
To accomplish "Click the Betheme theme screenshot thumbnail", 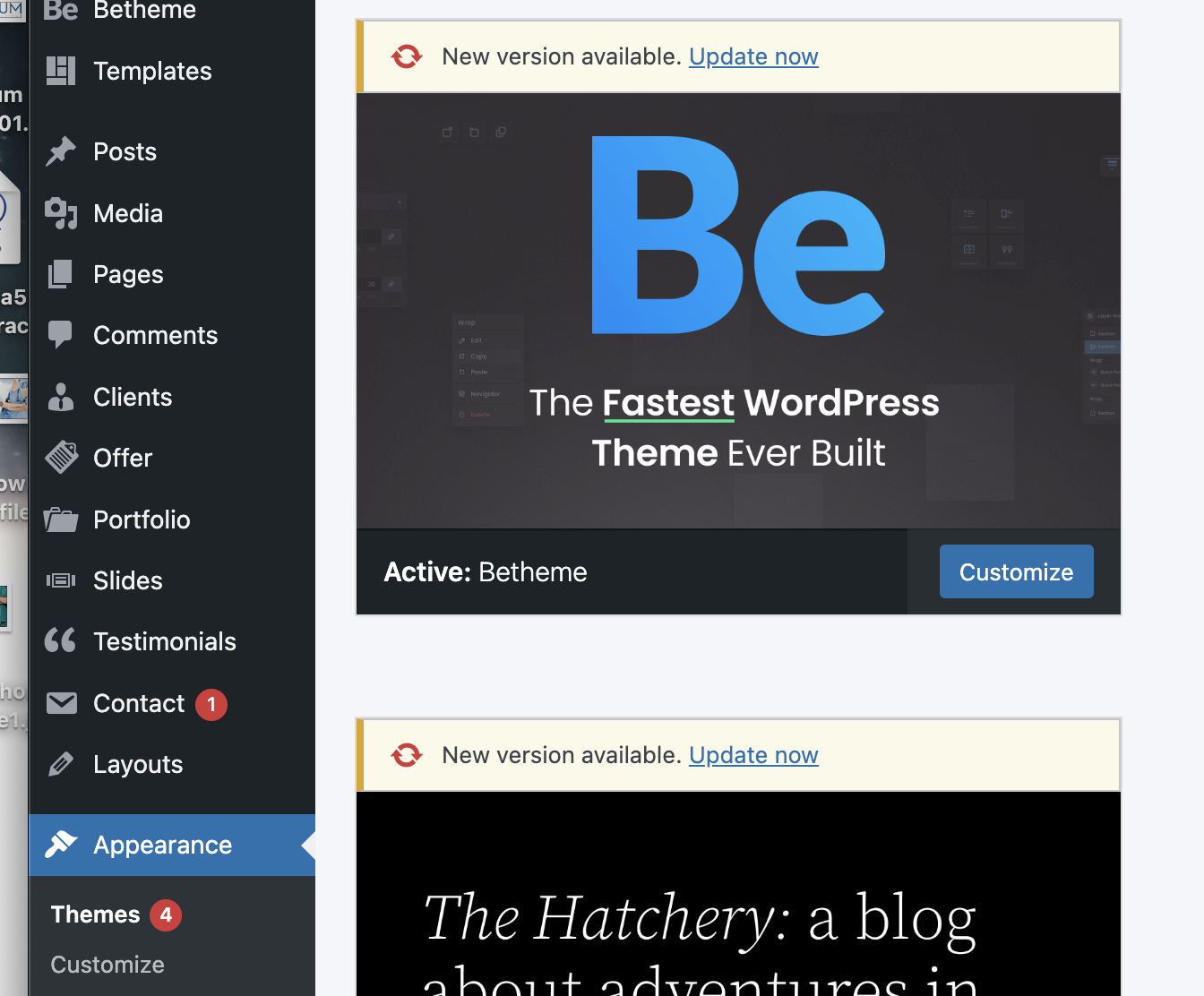I will pyautogui.click(x=739, y=311).
